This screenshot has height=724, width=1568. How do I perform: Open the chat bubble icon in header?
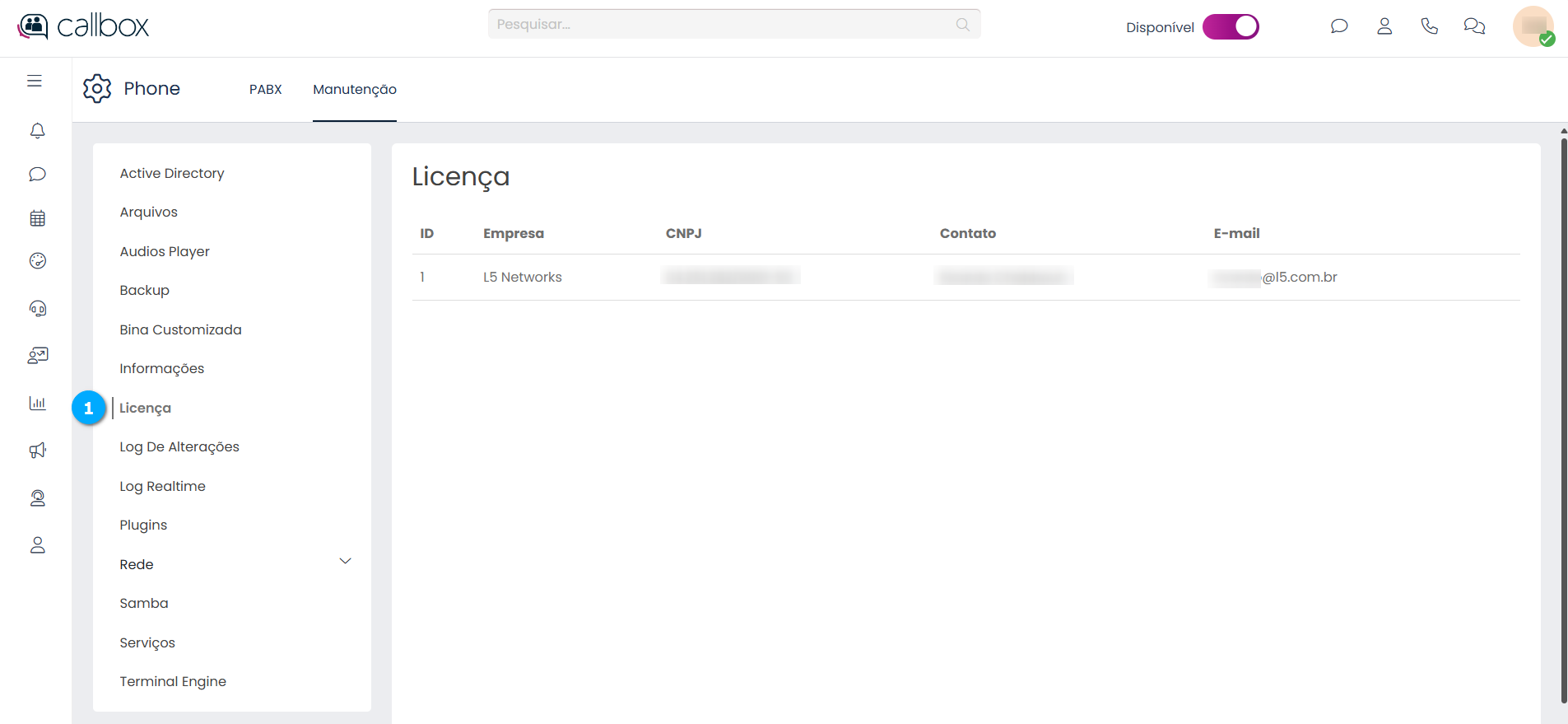(1339, 26)
